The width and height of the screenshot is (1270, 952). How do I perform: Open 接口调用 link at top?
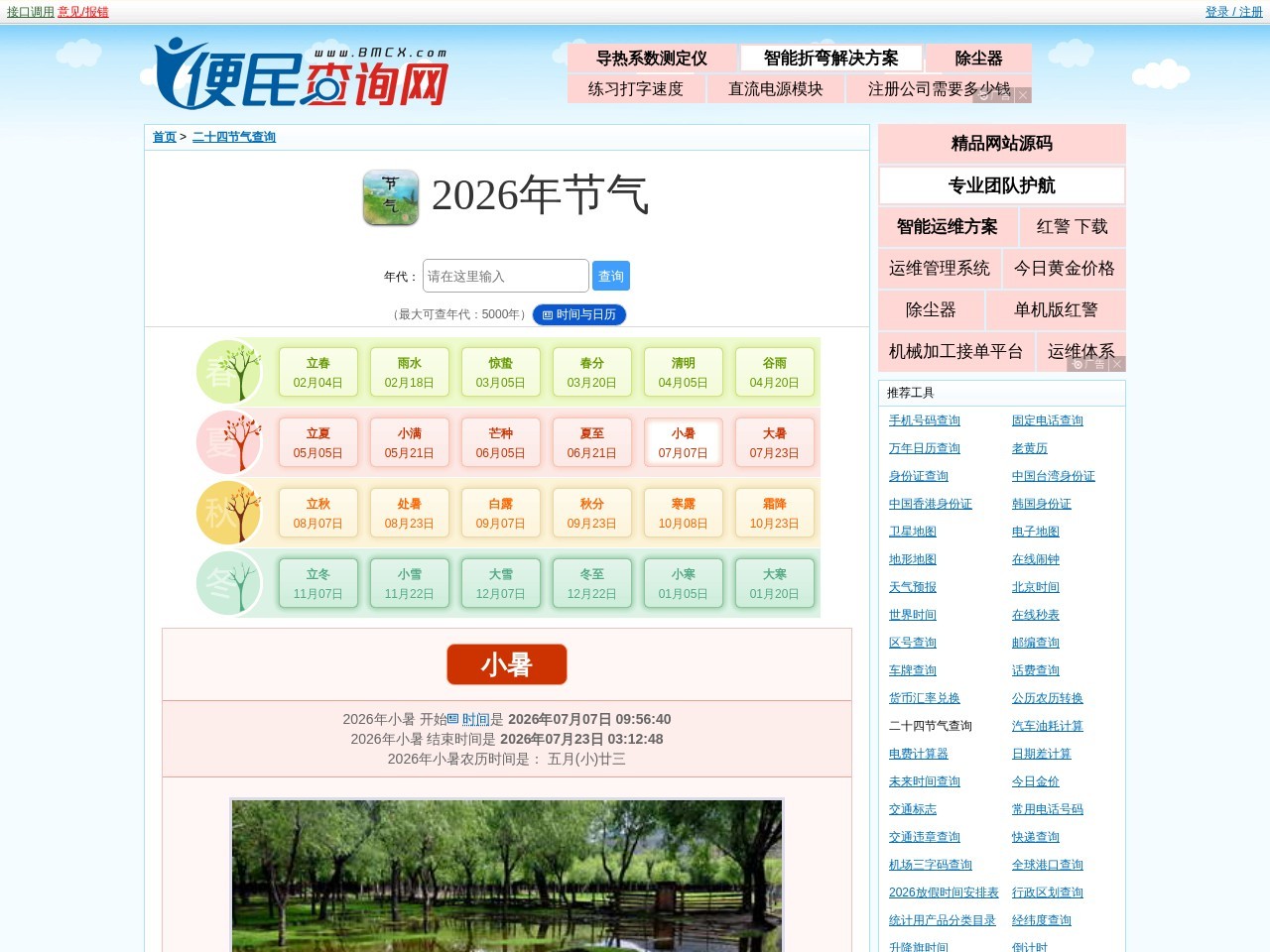[x=31, y=12]
